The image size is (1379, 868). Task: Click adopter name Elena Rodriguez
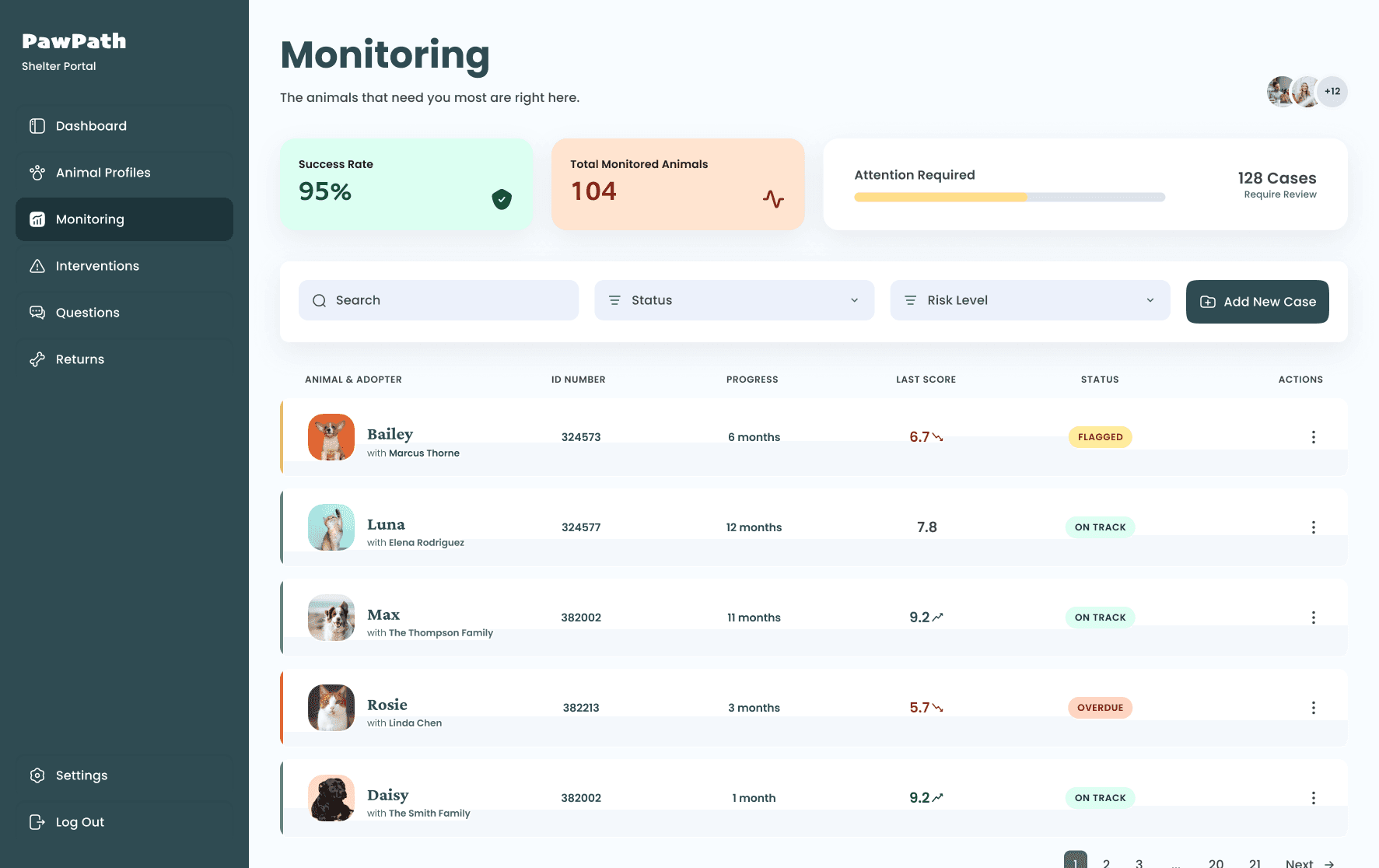point(426,543)
